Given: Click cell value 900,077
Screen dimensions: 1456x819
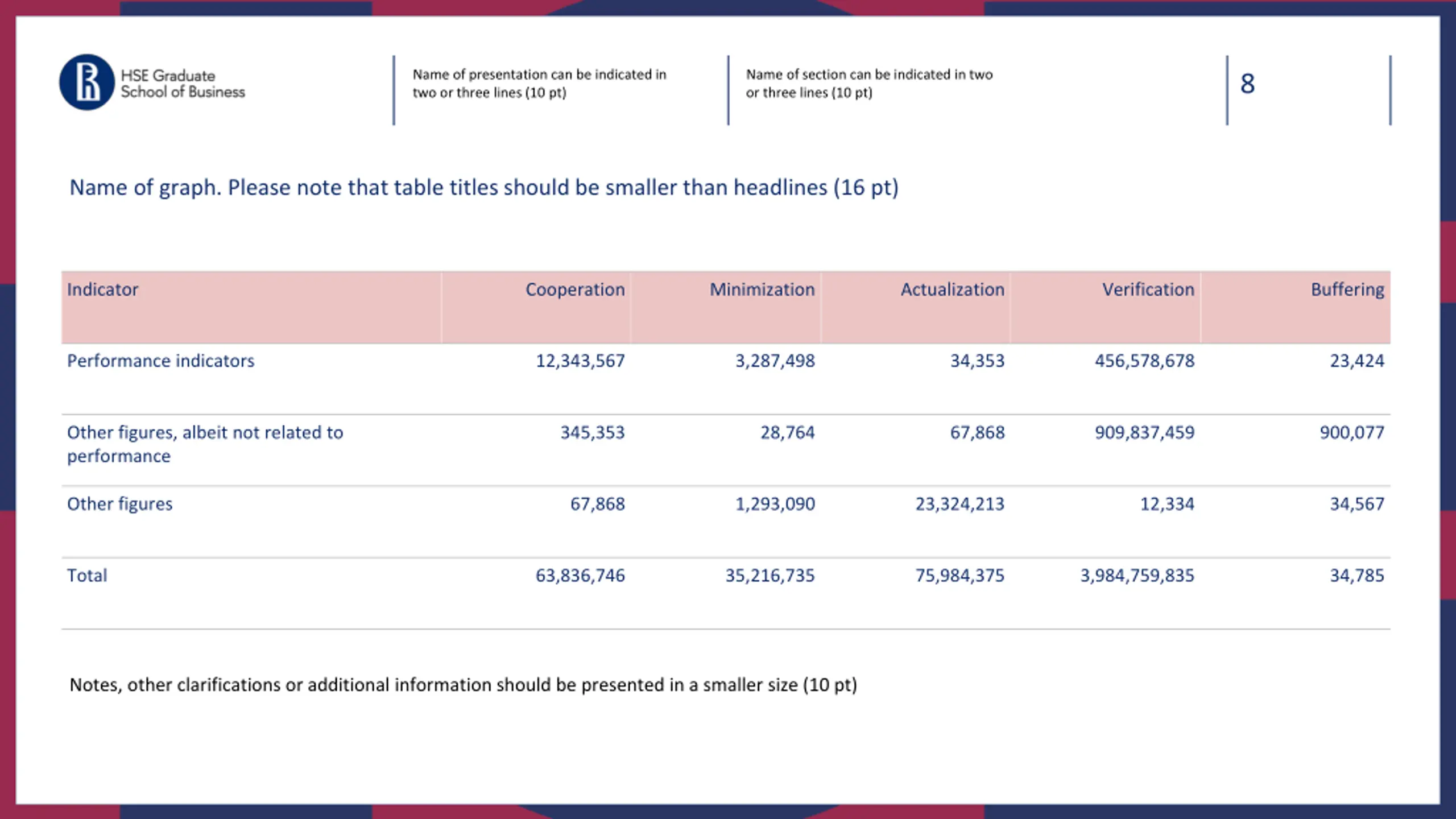Looking at the screenshot, I should [x=1352, y=433].
